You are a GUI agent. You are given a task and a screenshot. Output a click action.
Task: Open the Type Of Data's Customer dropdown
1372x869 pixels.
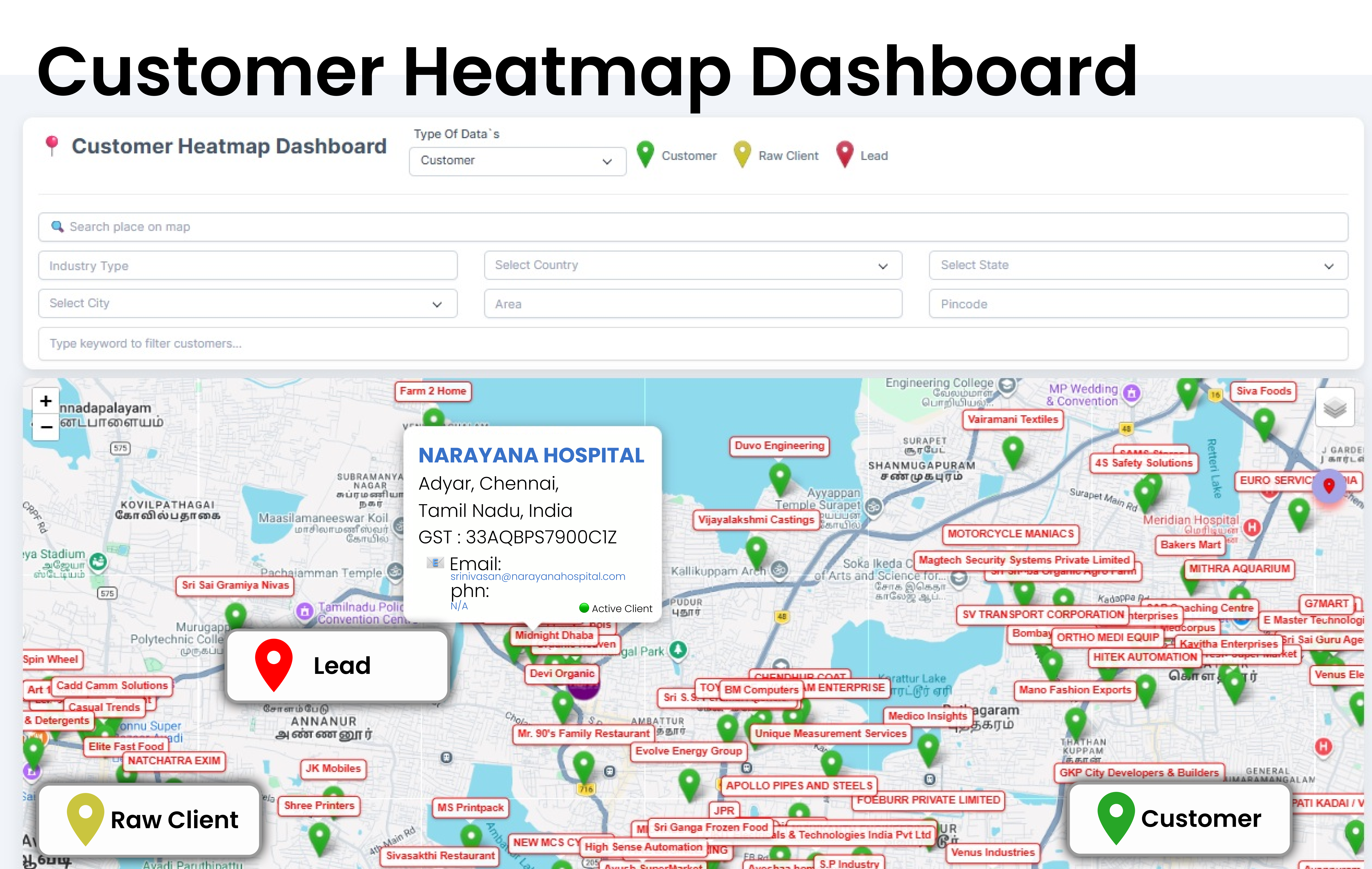[517, 161]
